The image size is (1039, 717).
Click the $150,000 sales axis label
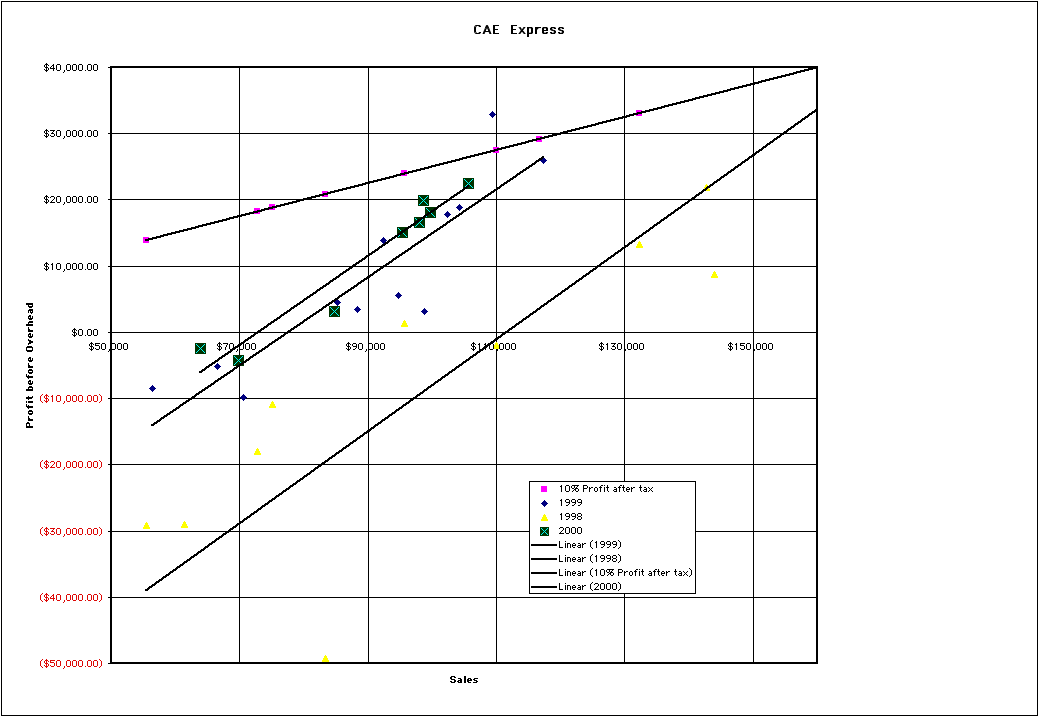coord(750,347)
